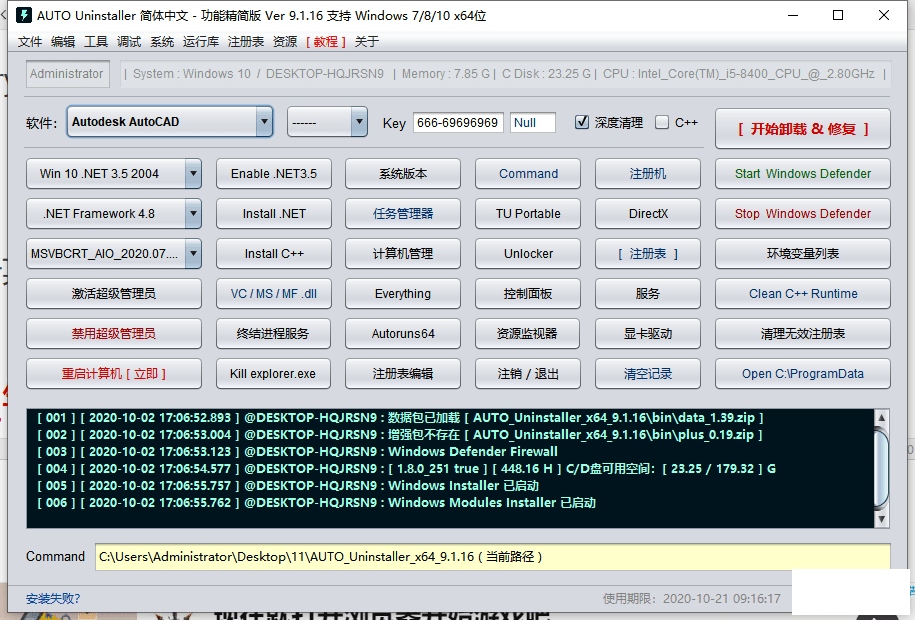Click the 开始卸载 & 修复 button
This screenshot has height=620, width=915.
coord(803,129)
